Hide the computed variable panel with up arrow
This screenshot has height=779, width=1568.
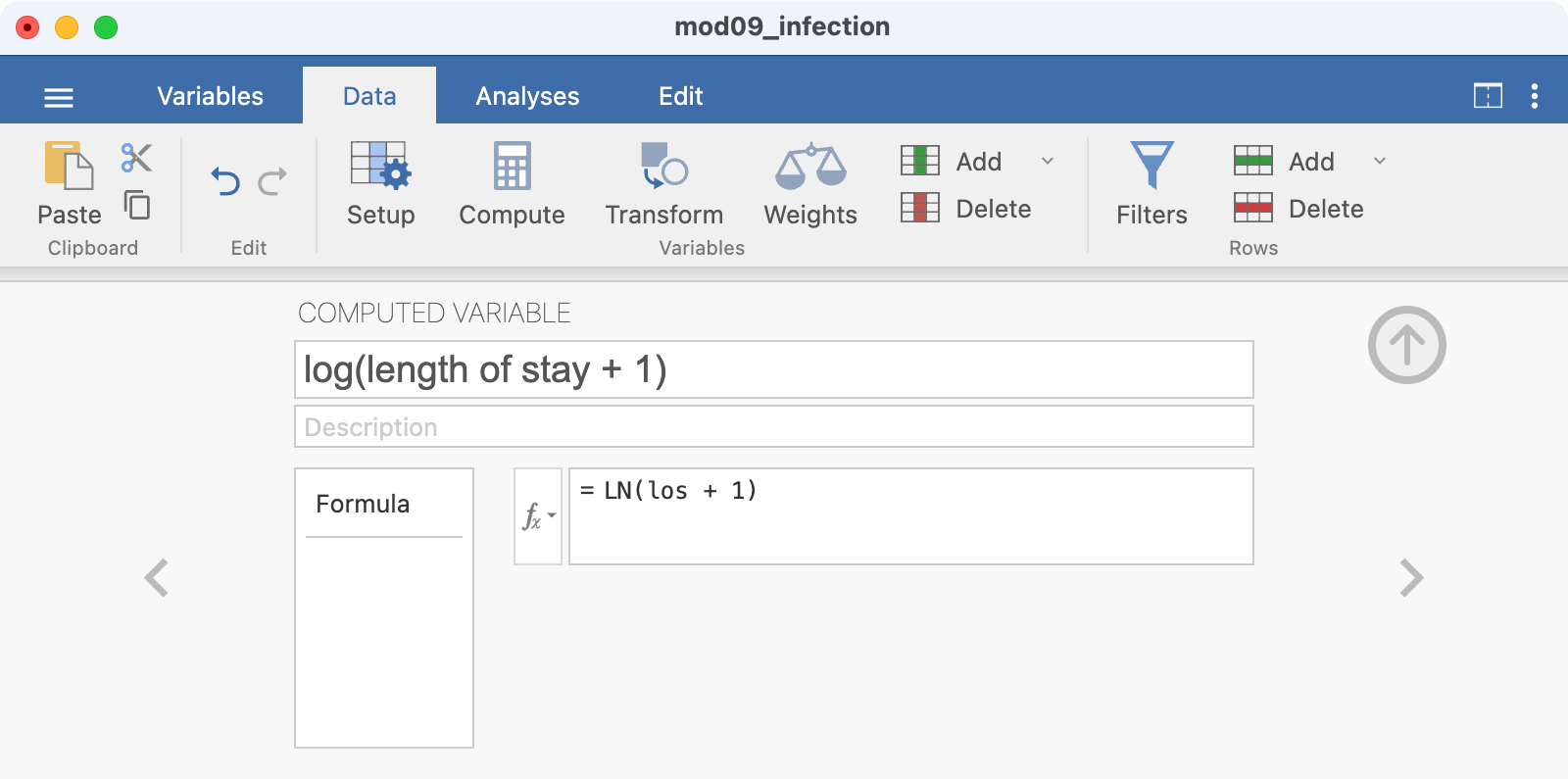(1406, 345)
